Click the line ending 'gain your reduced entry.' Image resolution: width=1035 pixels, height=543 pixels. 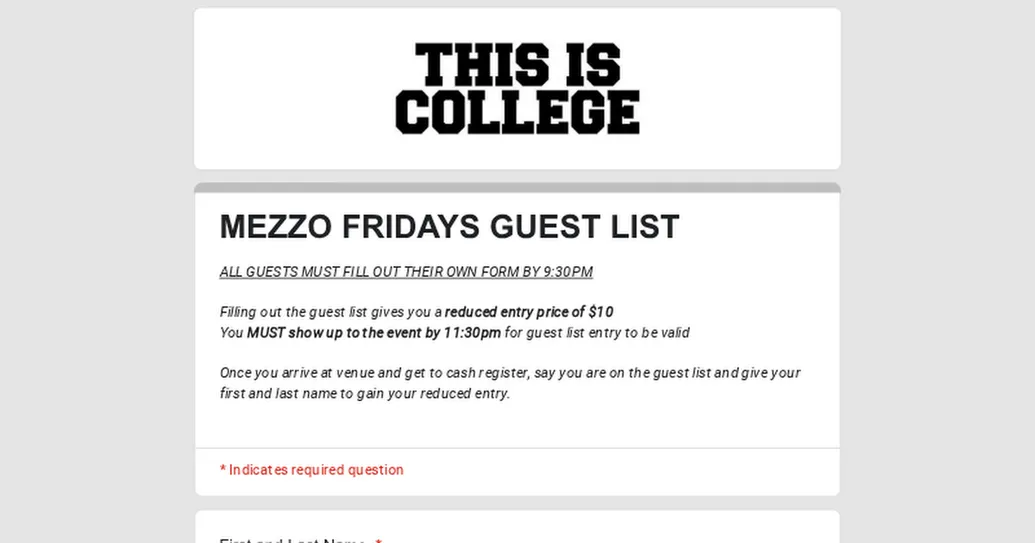tap(365, 394)
